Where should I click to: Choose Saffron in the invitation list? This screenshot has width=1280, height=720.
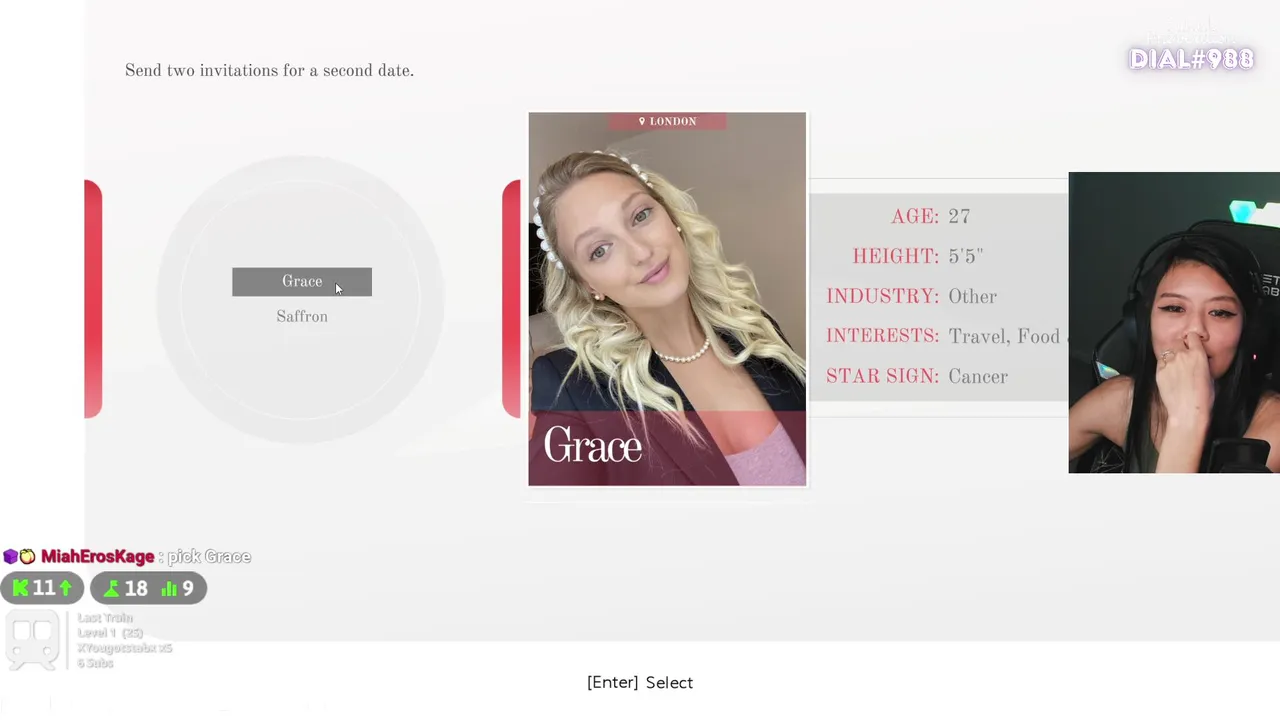coord(302,316)
